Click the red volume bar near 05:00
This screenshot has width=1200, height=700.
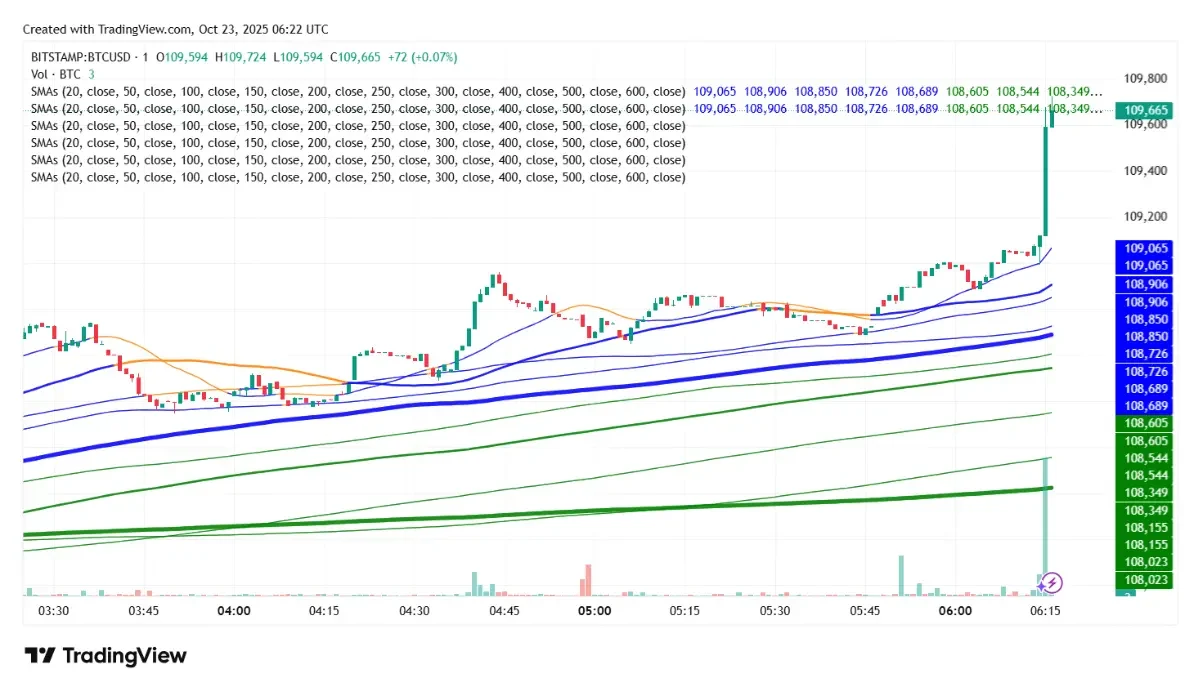[583, 580]
